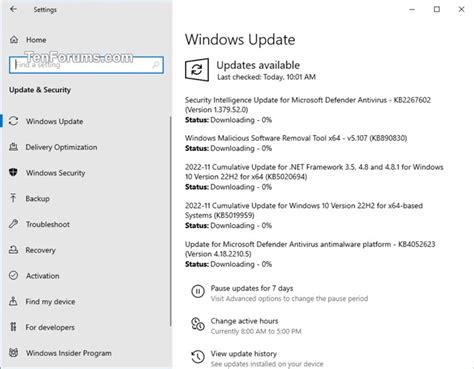Select Backup in the sidebar
The image size is (474, 369).
pos(38,199)
